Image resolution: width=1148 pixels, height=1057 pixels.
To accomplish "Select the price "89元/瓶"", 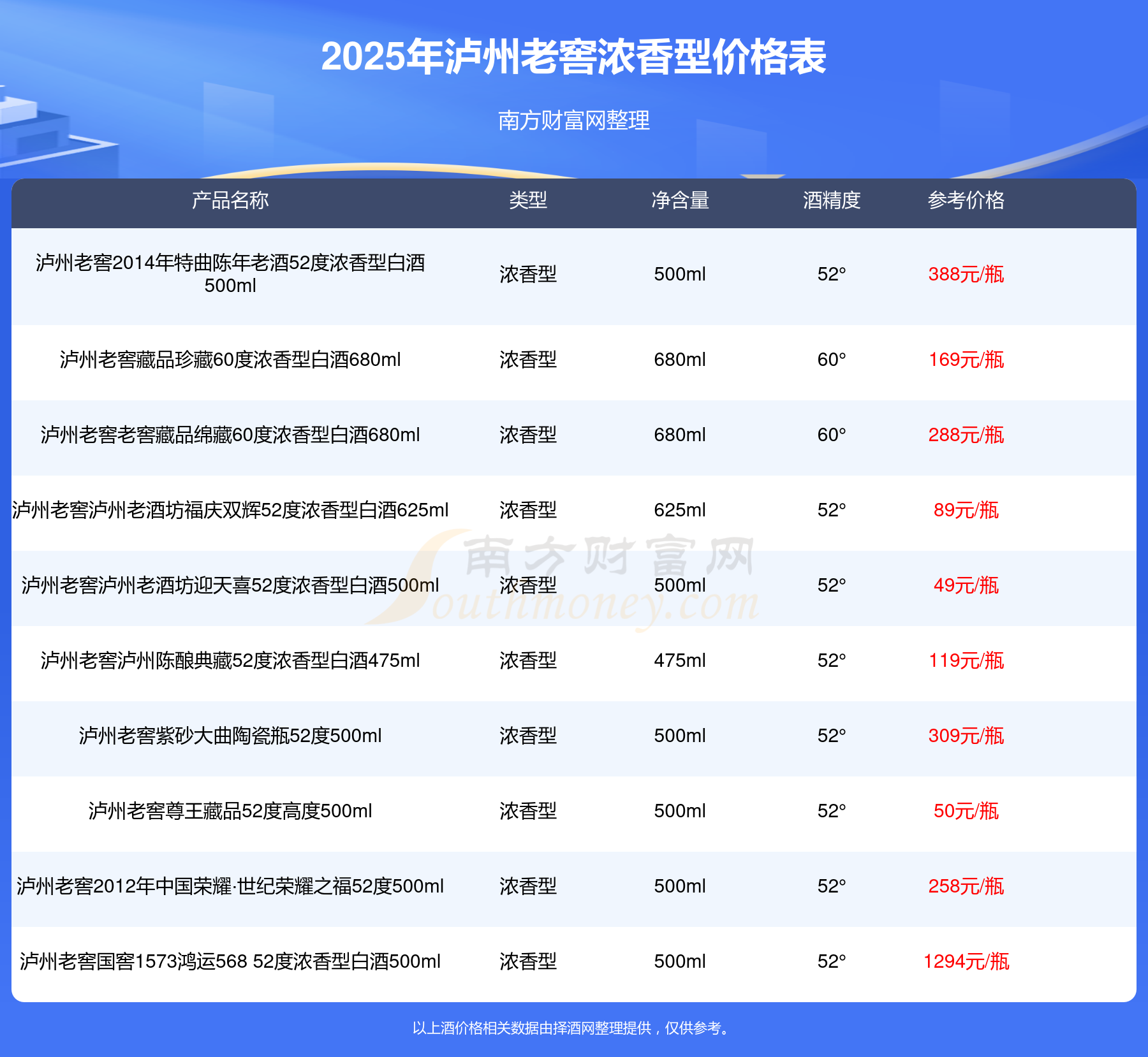I will point(966,510).
